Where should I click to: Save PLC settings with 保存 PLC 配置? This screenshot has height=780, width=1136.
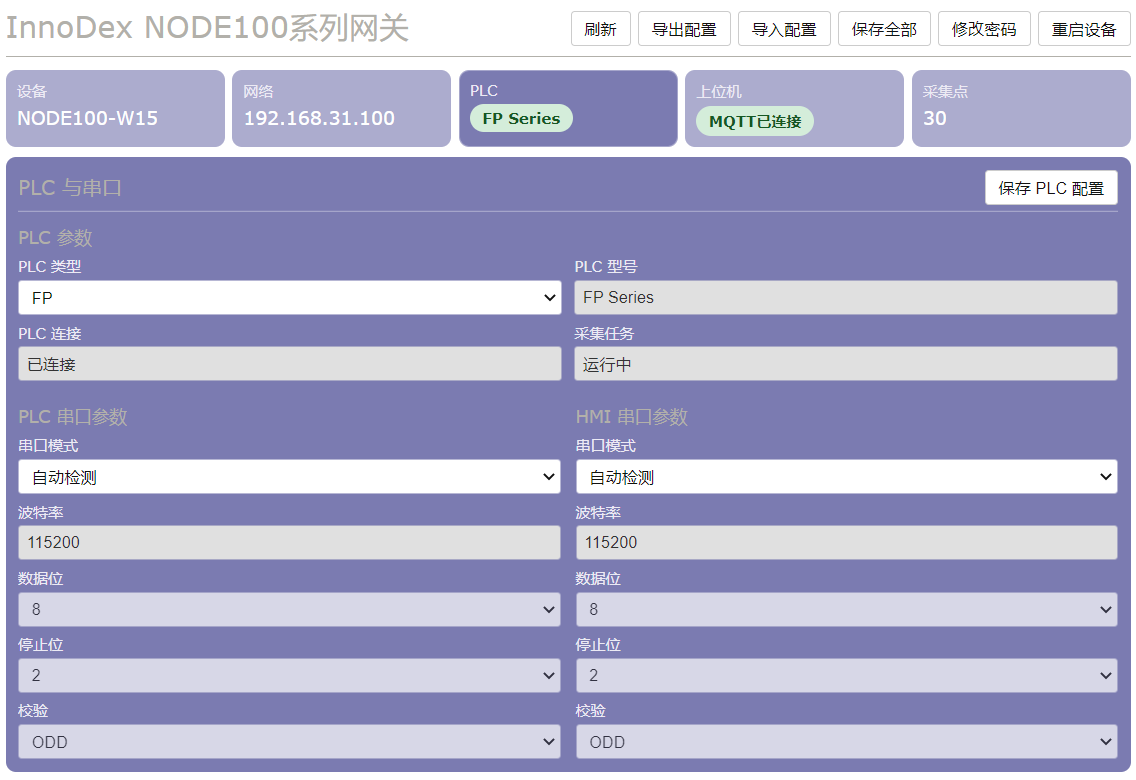(1051, 188)
